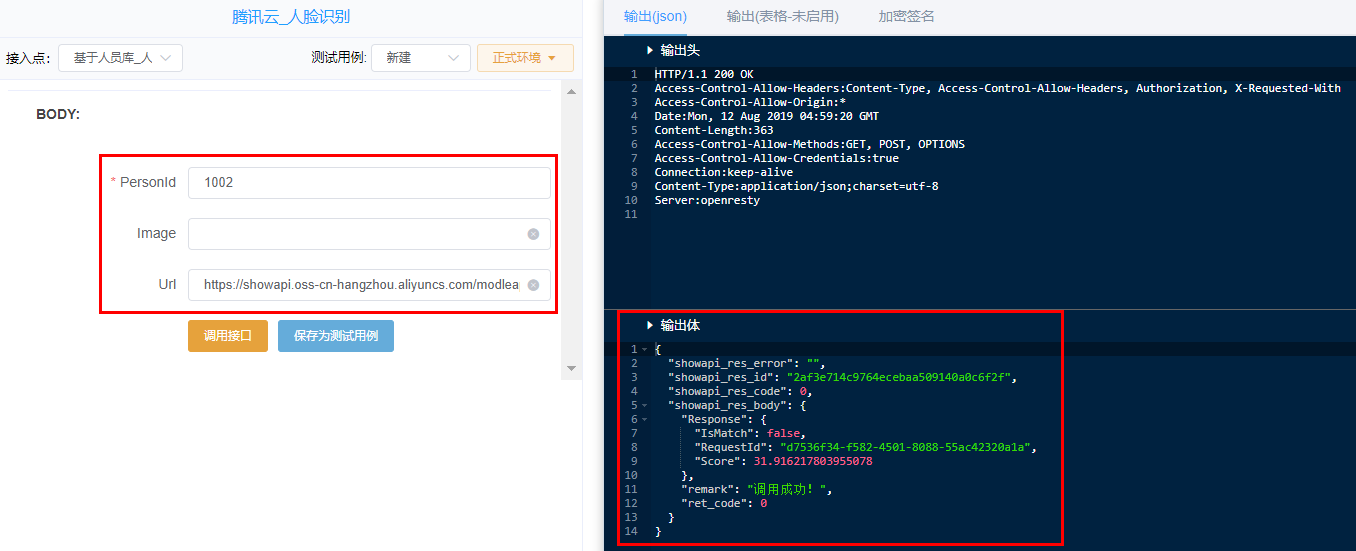Viewport: 1356px width, 551px height.
Task: Fold JSON at line 1 arrow
Action: (644, 350)
